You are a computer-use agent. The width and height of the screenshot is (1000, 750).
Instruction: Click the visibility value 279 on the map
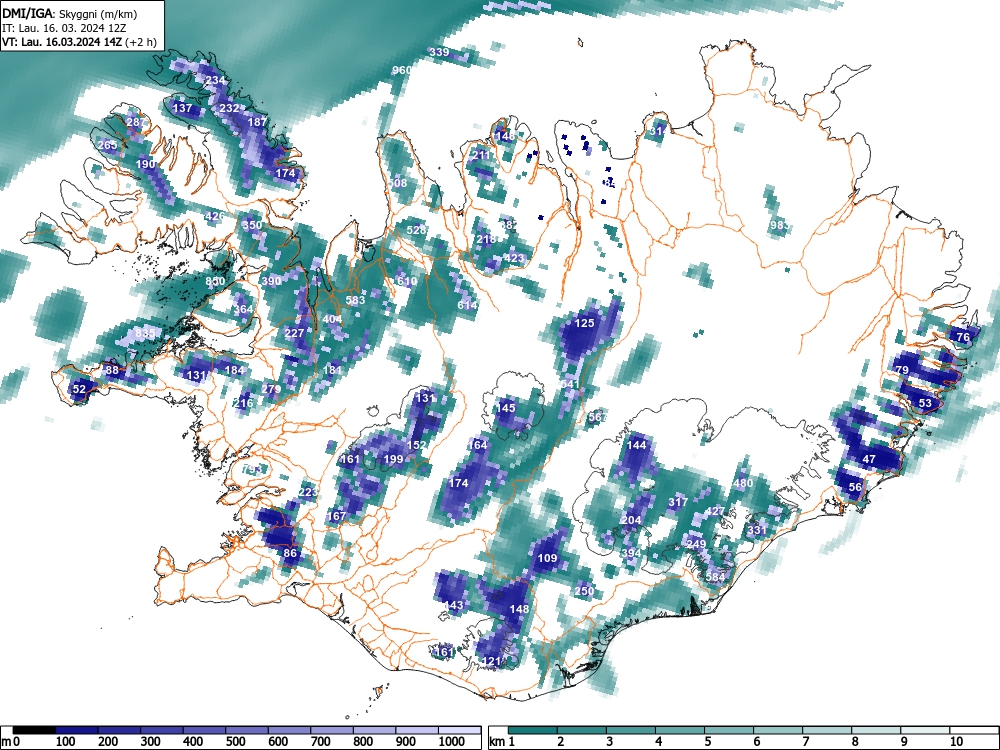click(271, 389)
